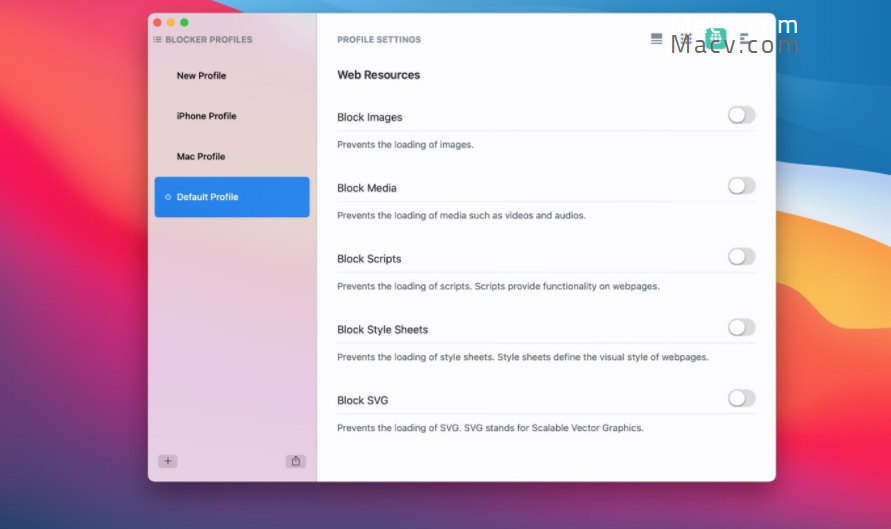Screen dimensions: 891x529
Task: Click the Scalable Vector Graphics description text
Action: click(x=490, y=428)
